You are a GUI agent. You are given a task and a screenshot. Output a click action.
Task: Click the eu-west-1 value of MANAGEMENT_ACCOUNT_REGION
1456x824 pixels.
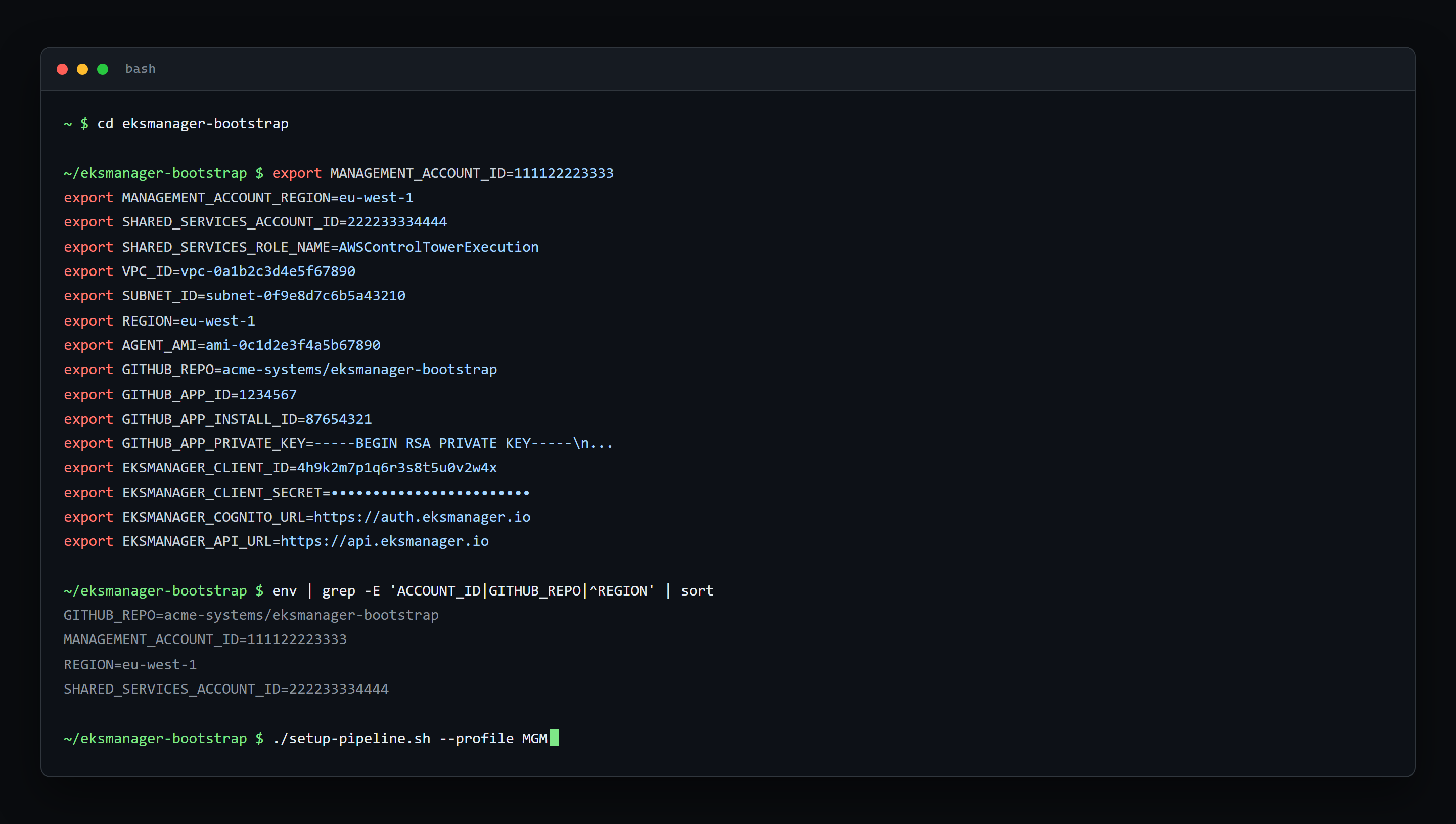[376, 198]
